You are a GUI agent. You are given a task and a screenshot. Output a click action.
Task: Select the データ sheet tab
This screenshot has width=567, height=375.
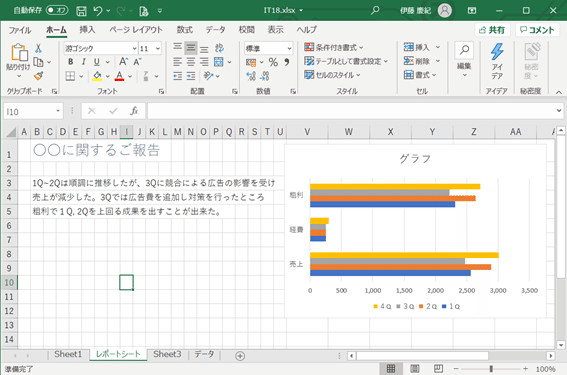204,354
